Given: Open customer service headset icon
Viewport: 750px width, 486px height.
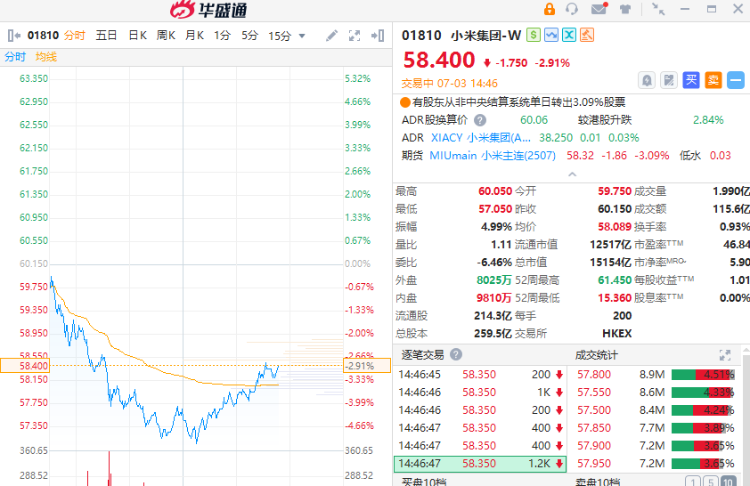Looking at the screenshot, I should click(x=572, y=9).
